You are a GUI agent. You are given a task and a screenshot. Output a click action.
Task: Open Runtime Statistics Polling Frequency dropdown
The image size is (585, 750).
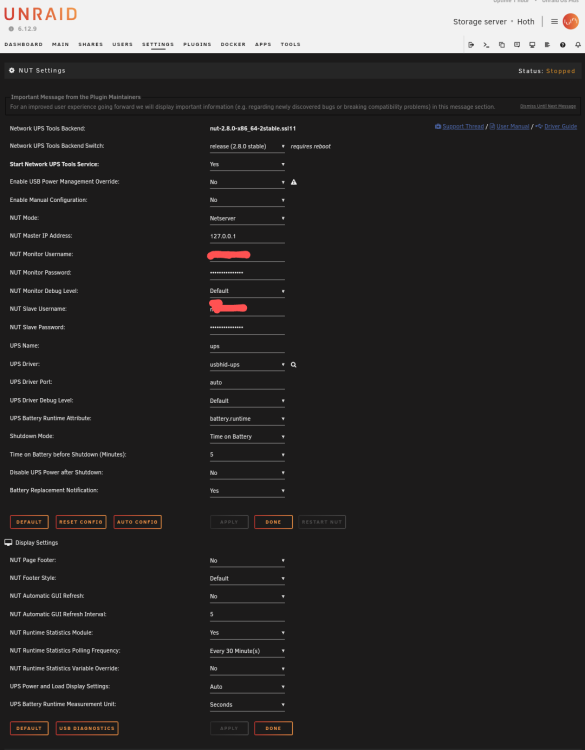pos(247,651)
